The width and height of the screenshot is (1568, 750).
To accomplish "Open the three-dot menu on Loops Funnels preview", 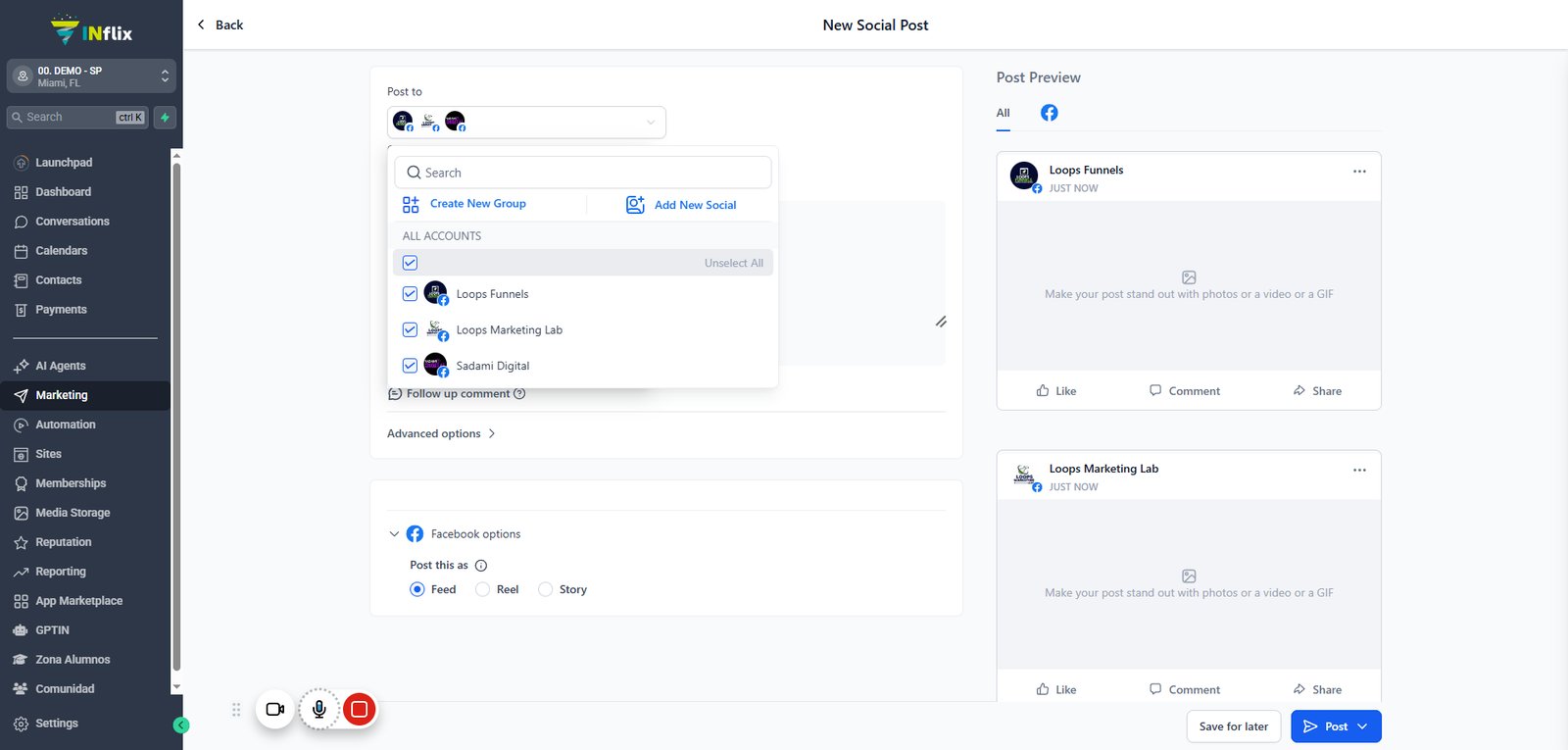I will pos(1359,172).
